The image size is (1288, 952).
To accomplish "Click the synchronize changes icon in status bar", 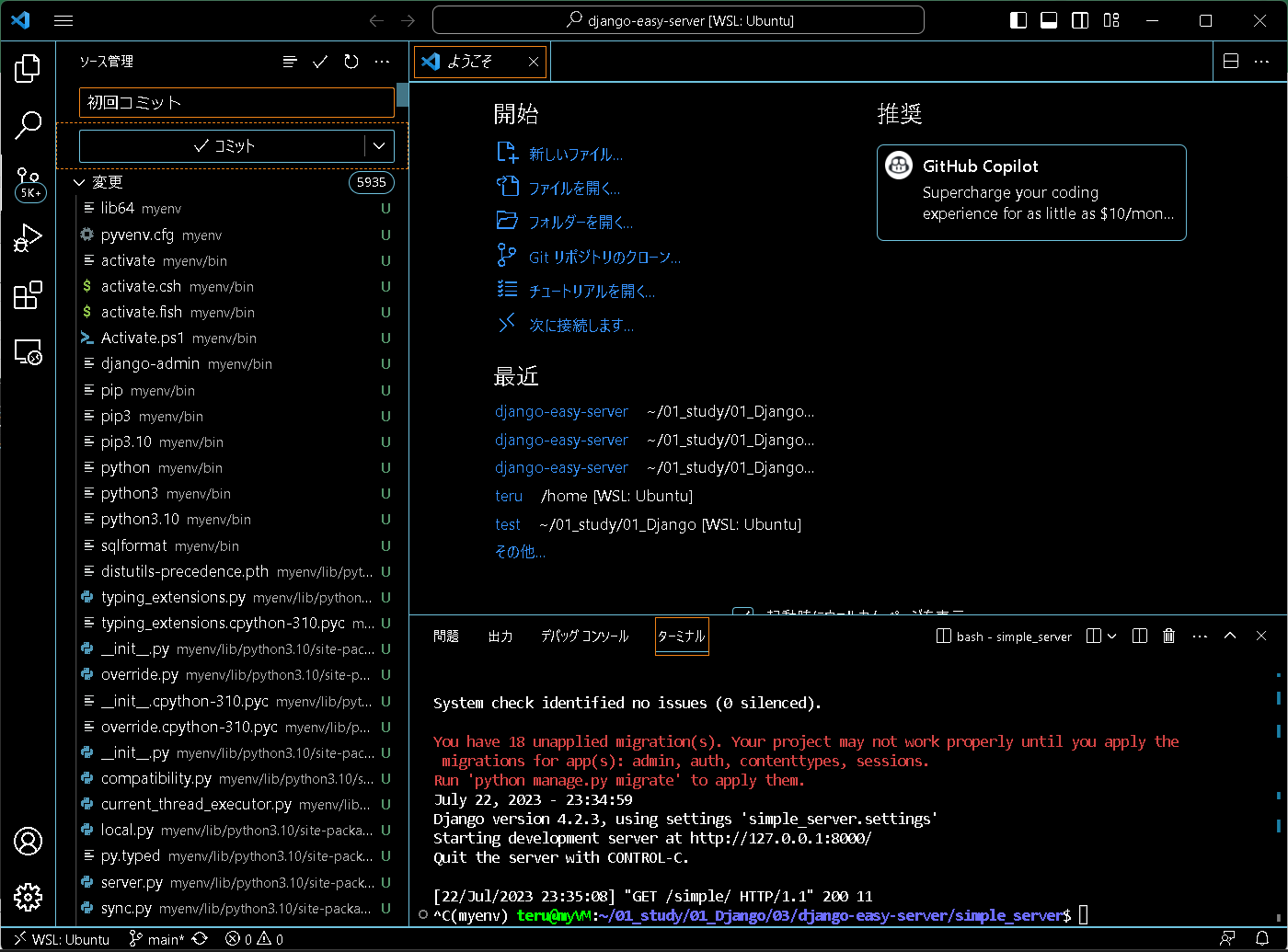I will pyautogui.click(x=200, y=939).
